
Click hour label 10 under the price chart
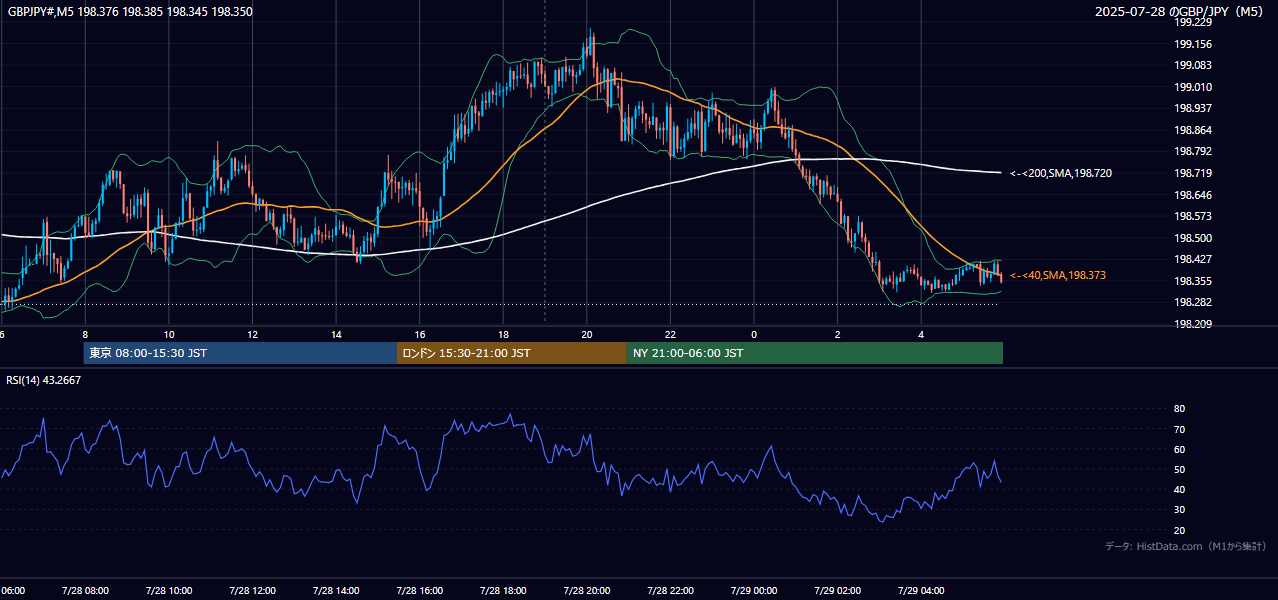[169, 335]
